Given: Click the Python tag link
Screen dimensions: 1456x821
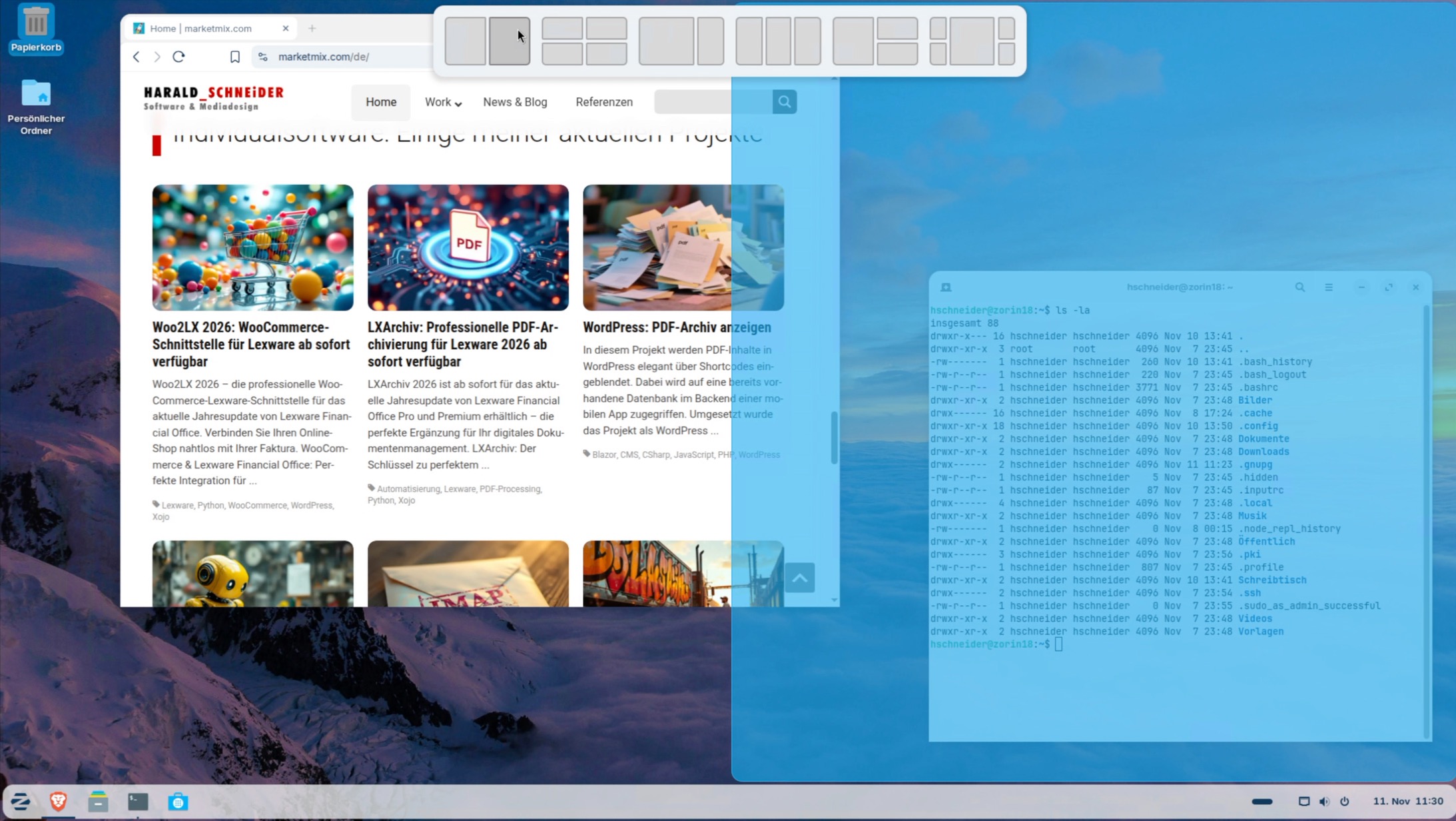Looking at the screenshot, I should click(x=210, y=505).
